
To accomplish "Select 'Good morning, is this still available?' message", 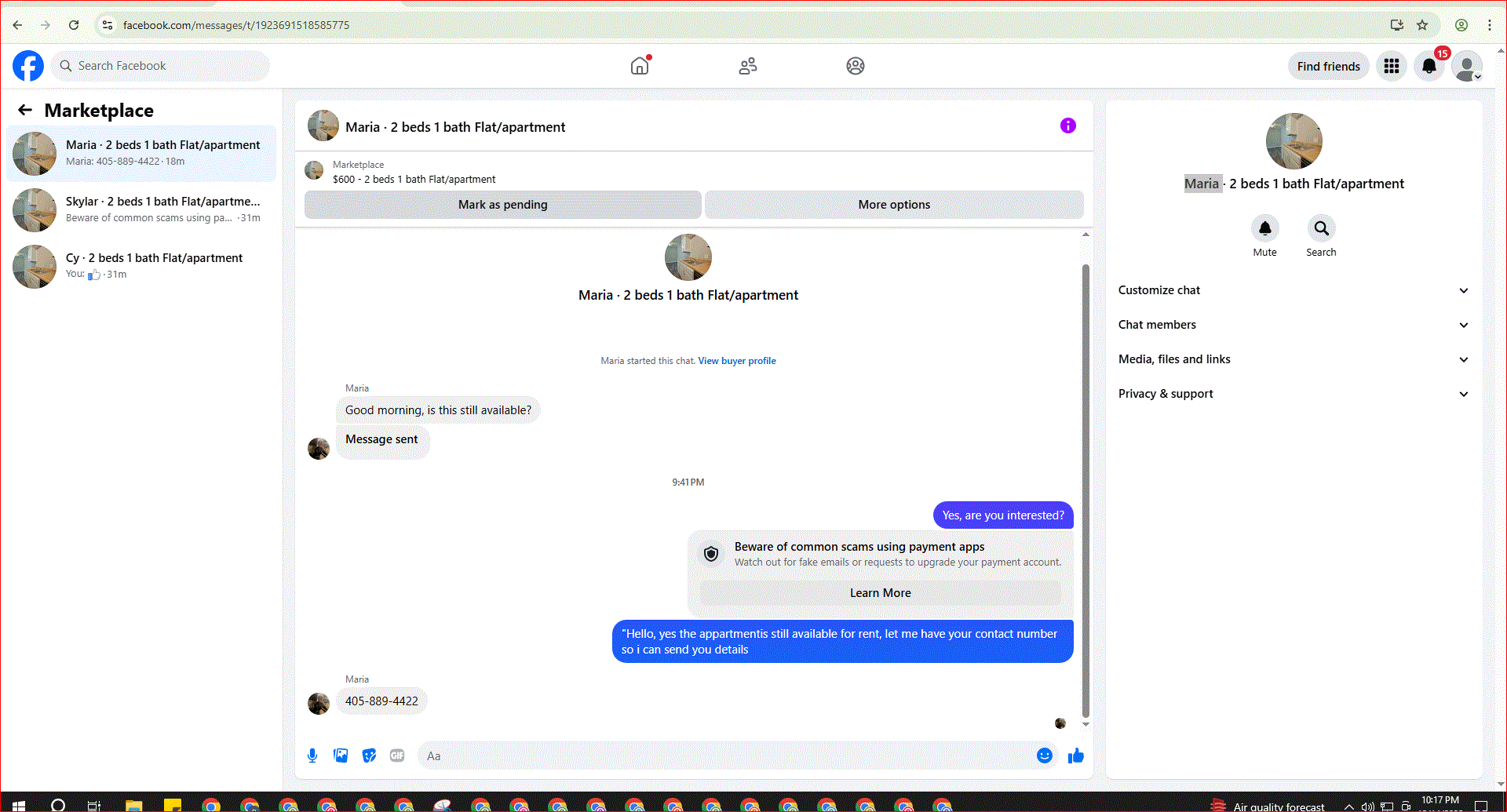I will (x=438, y=410).
